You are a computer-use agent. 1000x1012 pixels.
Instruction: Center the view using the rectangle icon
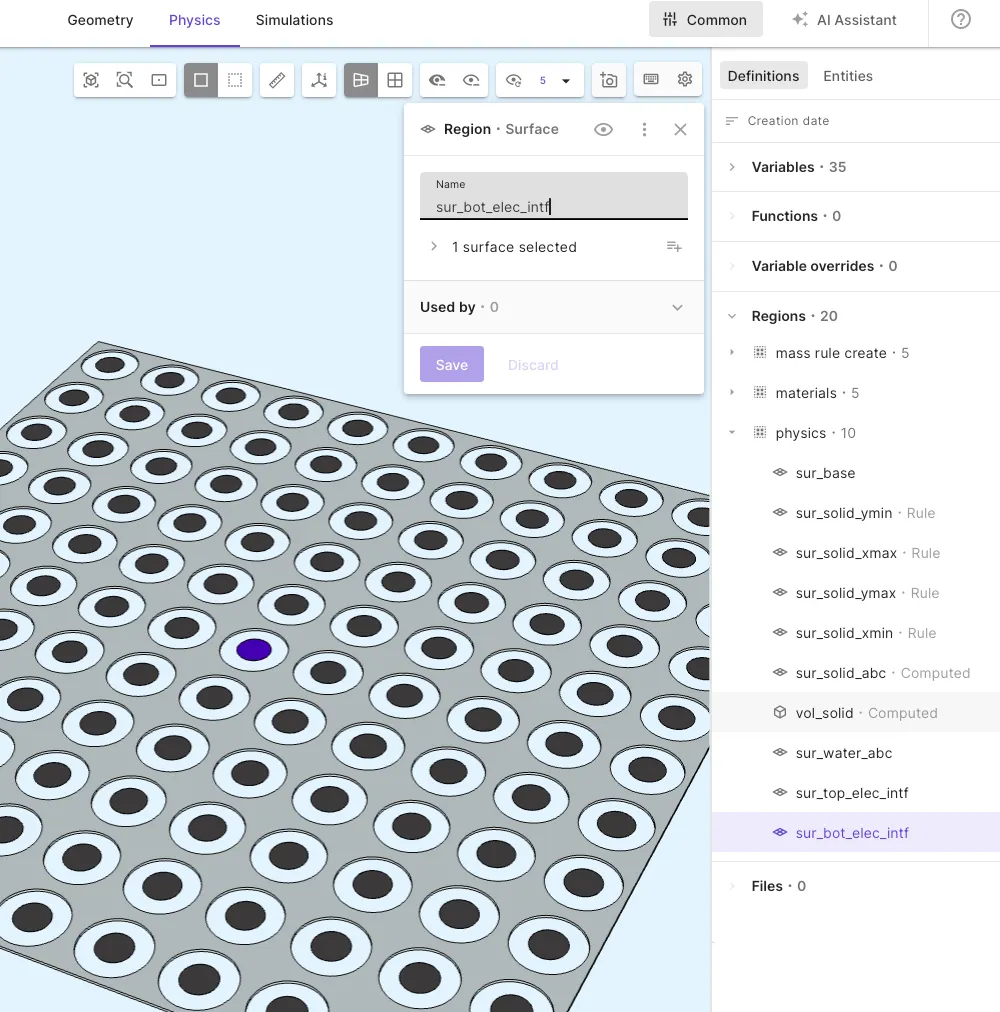pos(159,80)
